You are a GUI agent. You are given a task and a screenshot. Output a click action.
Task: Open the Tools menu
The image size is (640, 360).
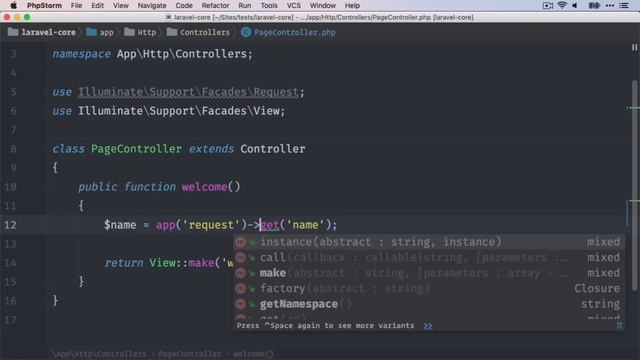(x=269, y=5)
